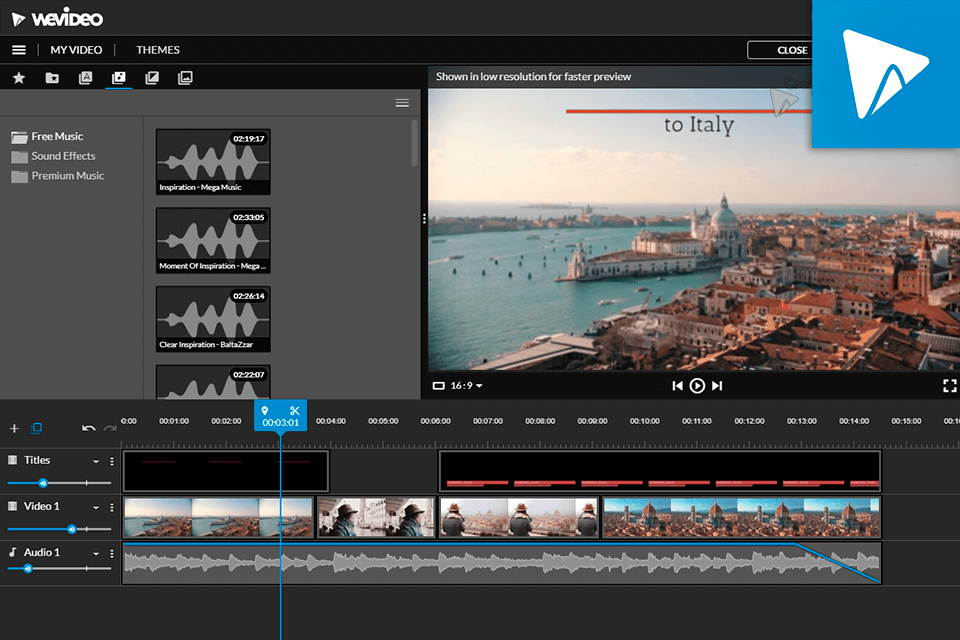The height and width of the screenshot is (640, 960).
Task: Undo the last action
Action: [89, 428]
